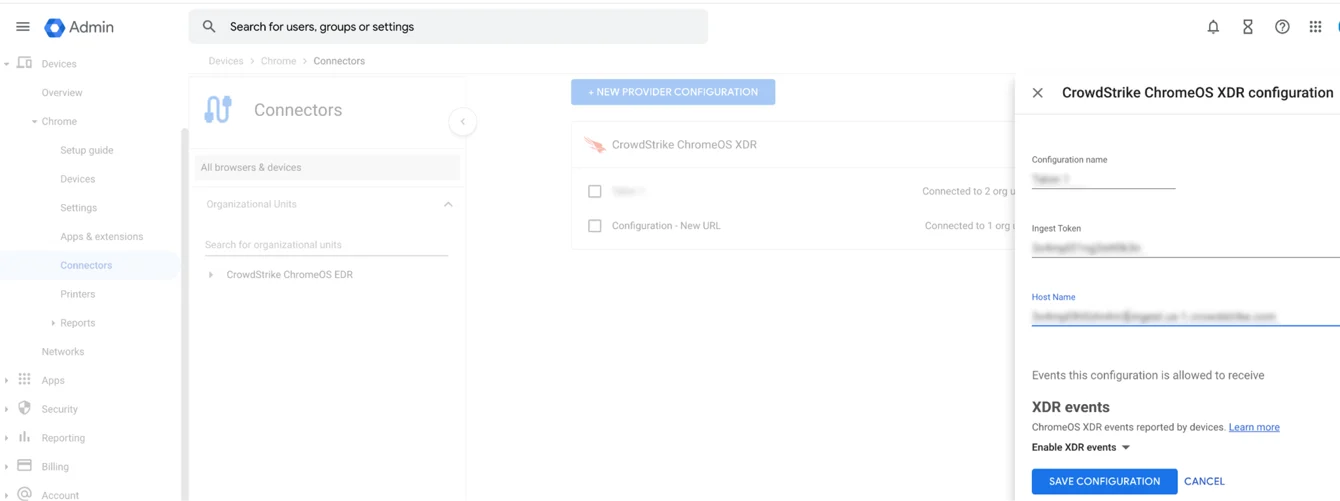This screenshot has width=1340, height=501.
Task: Open the Learn more link
Action: 1254,427
